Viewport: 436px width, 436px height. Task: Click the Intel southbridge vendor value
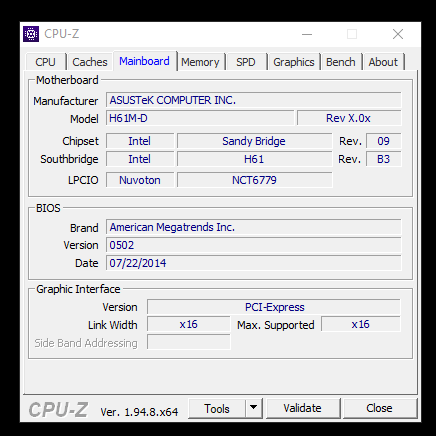coord(140,159)
